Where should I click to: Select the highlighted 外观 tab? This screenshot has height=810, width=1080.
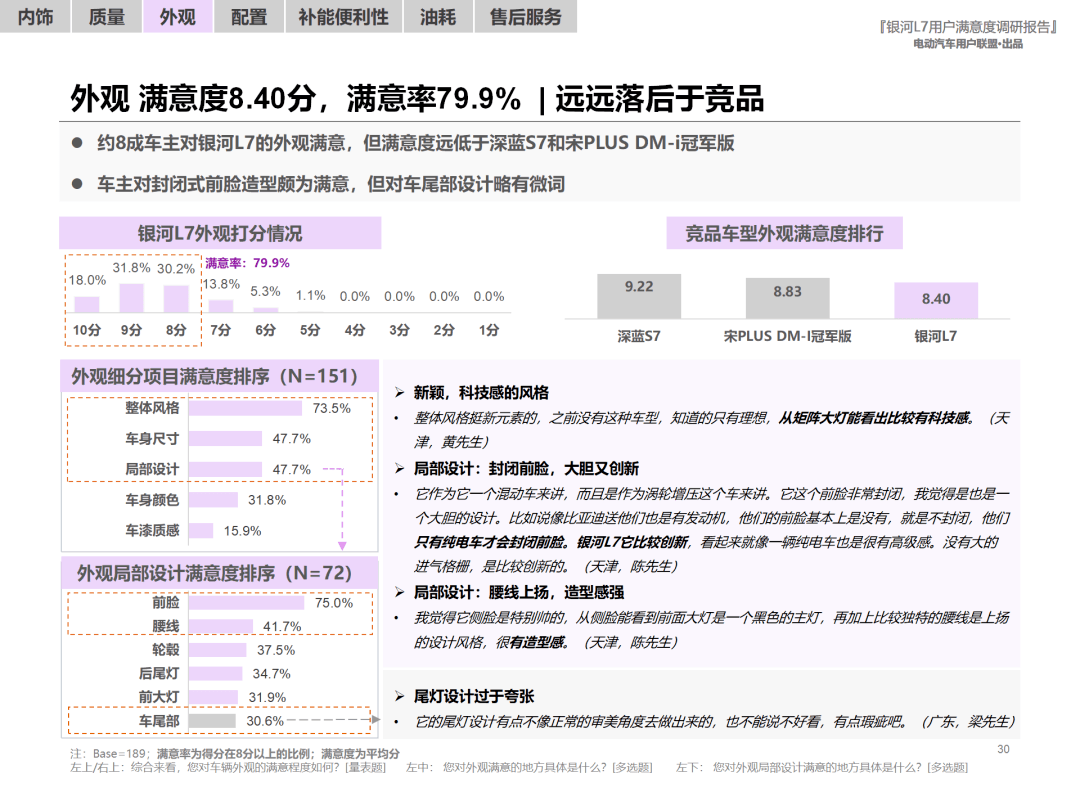click(x=177, y=17)
